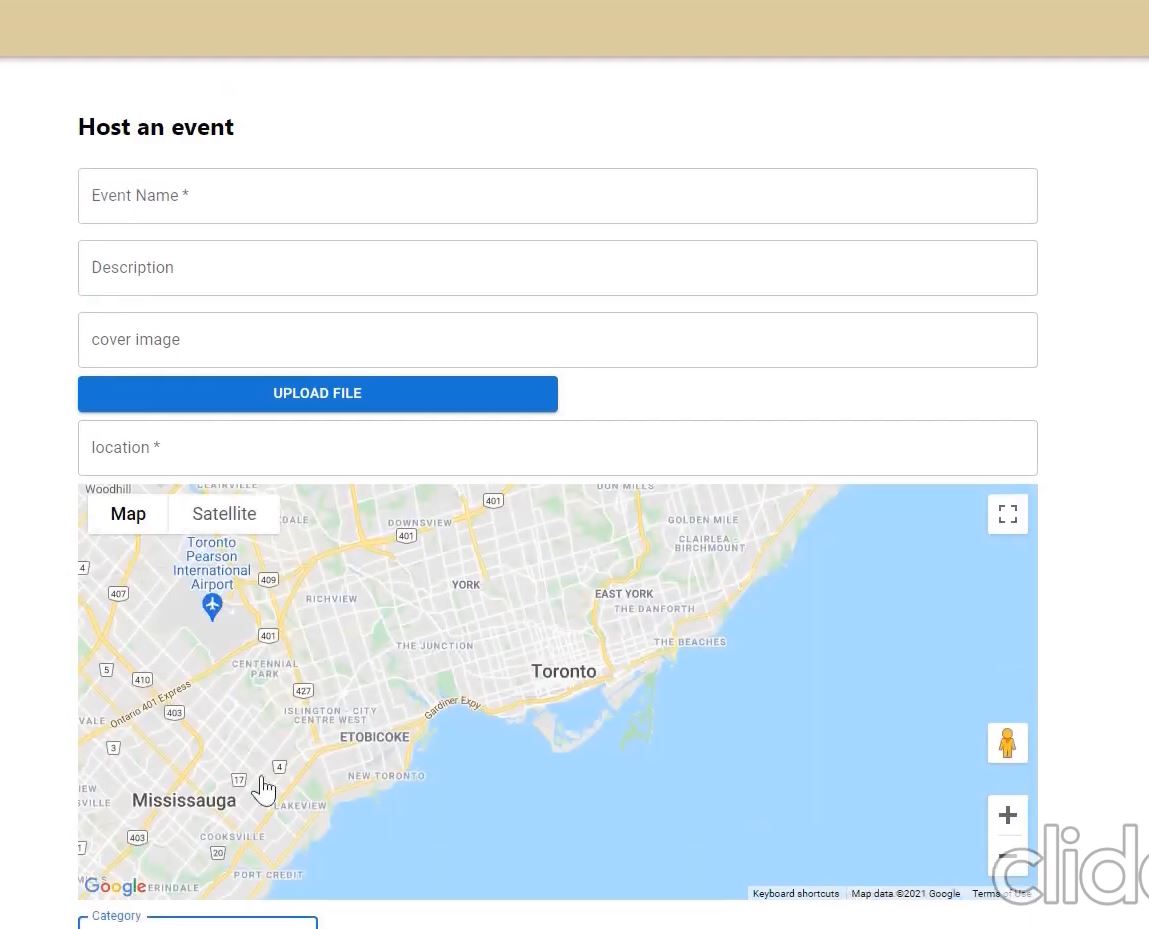Click the 407 highway shield on map
This screenshot has width=1149, height=929.
pos(118,593)
